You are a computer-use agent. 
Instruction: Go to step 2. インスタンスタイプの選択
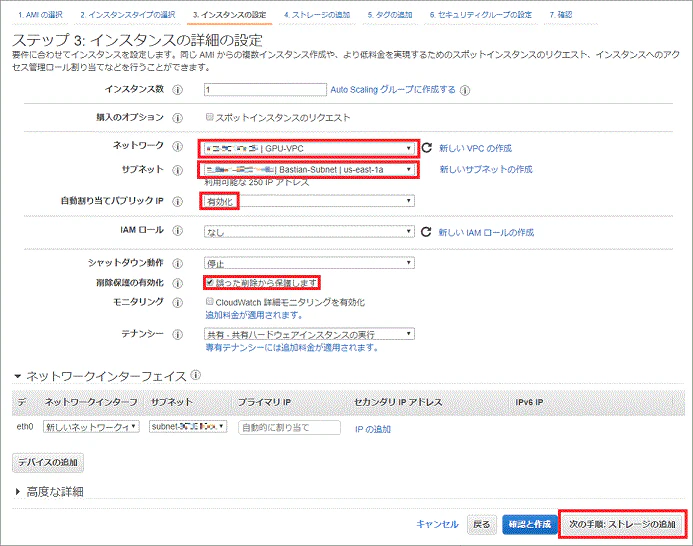(128, 15)
